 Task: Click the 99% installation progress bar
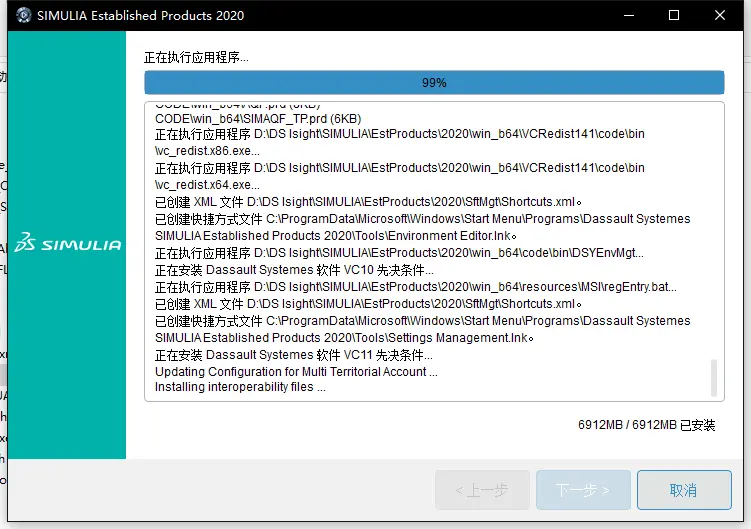coord(434,82)
